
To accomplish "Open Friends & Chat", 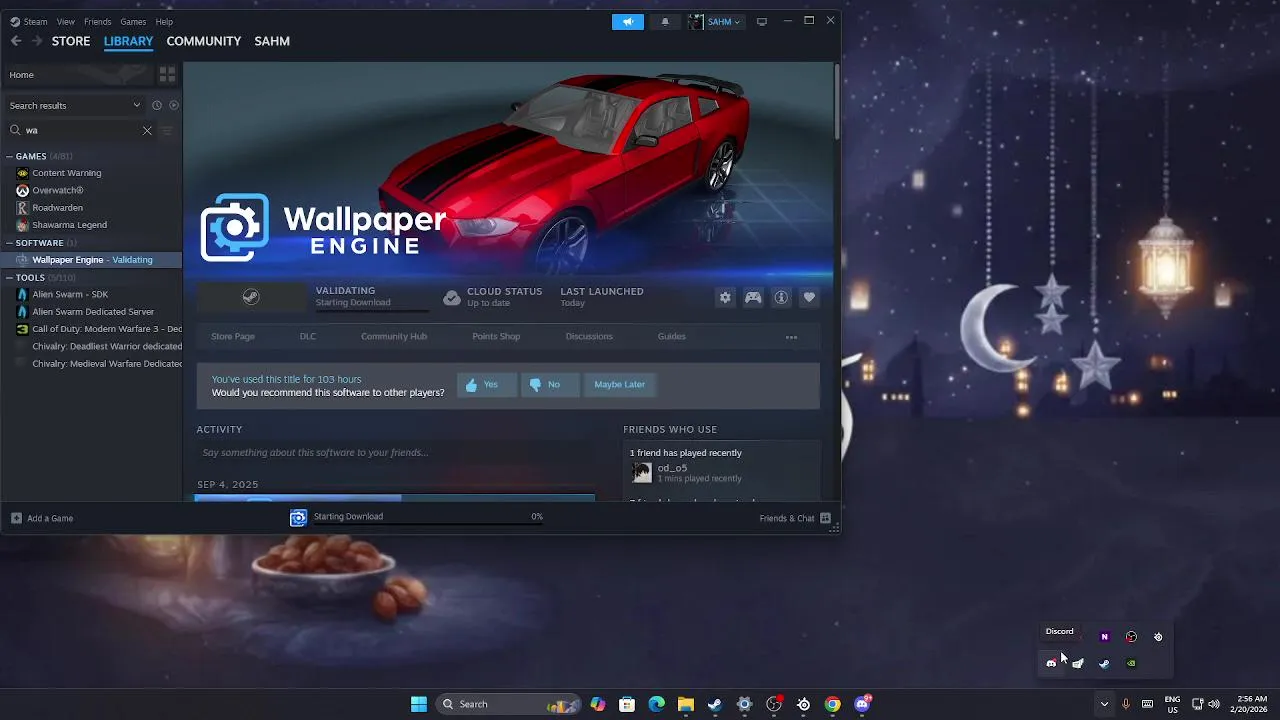I will (795, 518).
